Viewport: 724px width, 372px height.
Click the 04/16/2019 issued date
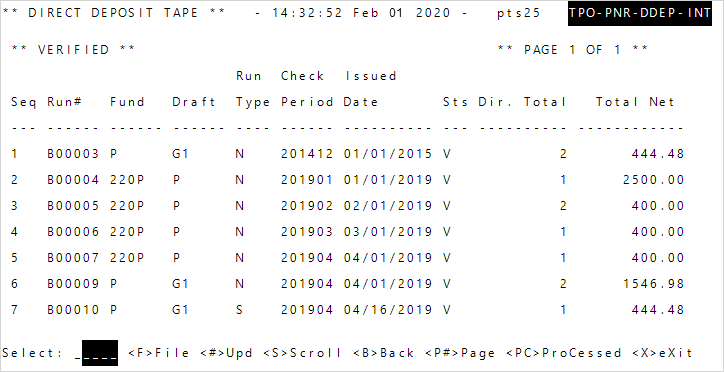click(x=388, y=309)
